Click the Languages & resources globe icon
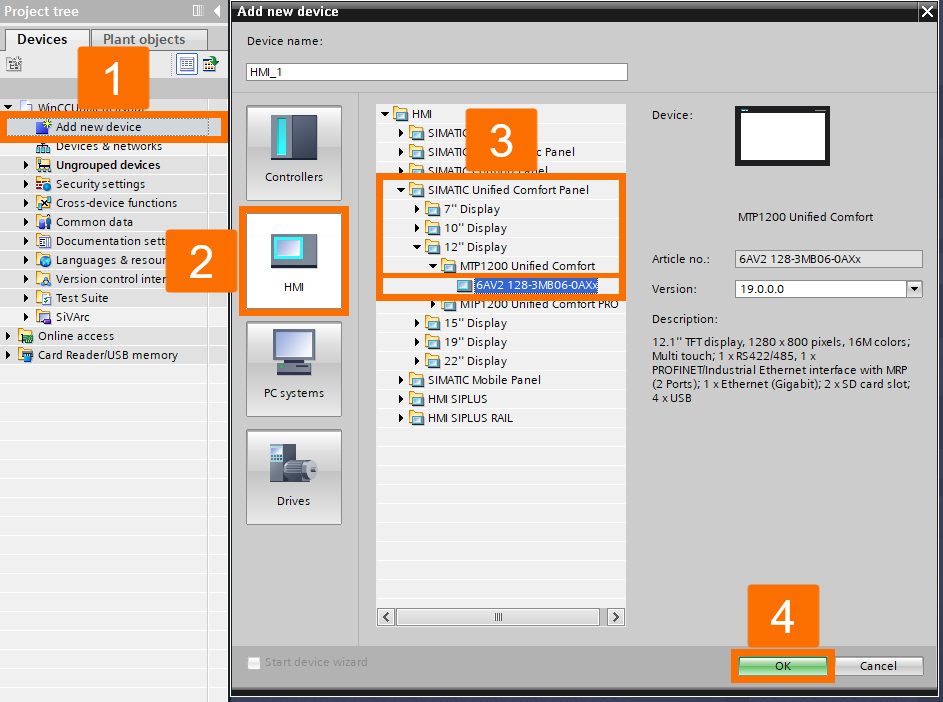 (43, 260)
